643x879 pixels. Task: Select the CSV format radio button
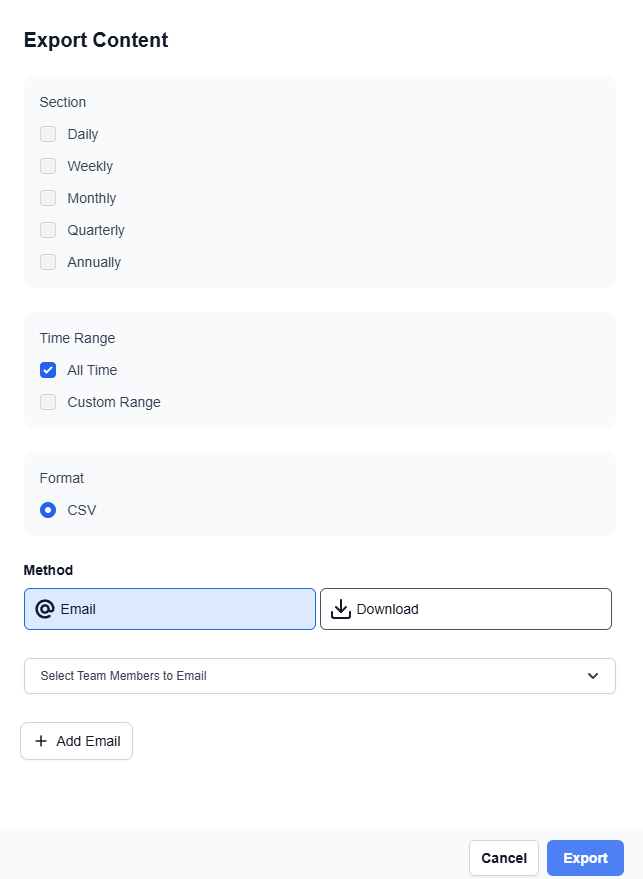[x=48, y=510]
